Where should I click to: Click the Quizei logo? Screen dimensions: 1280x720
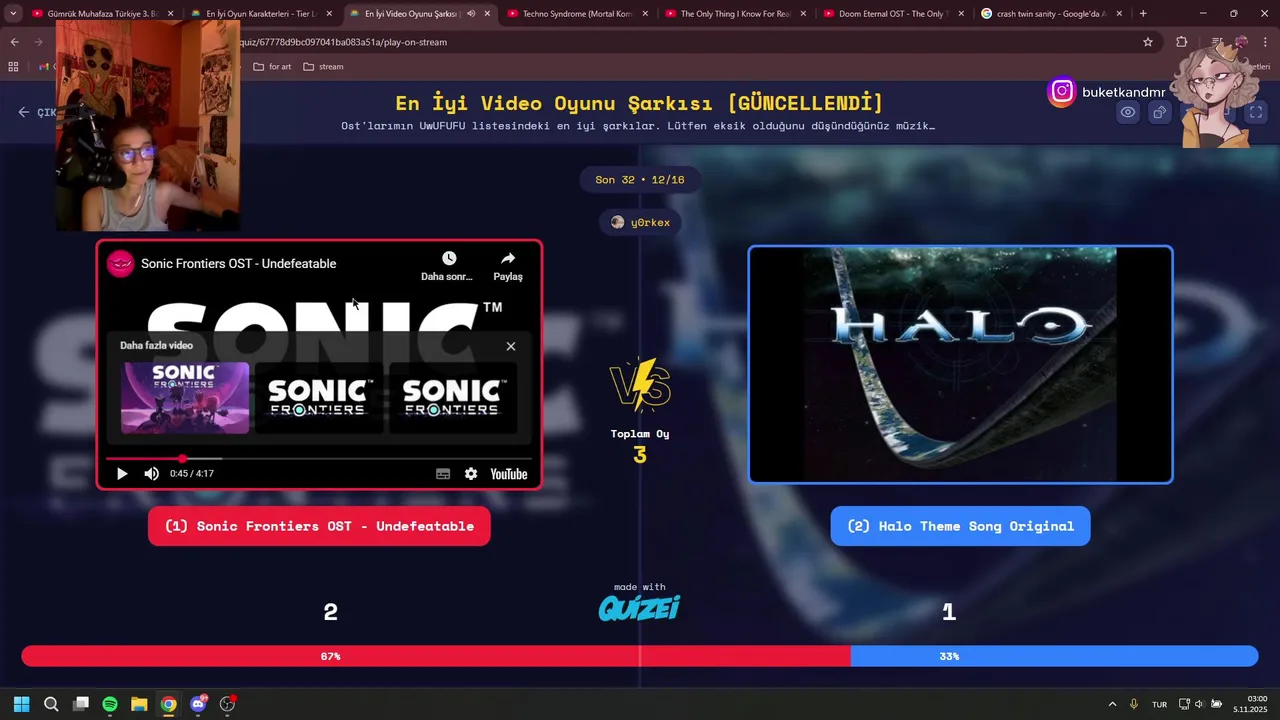pyautogui.click(x=639, y=608)
